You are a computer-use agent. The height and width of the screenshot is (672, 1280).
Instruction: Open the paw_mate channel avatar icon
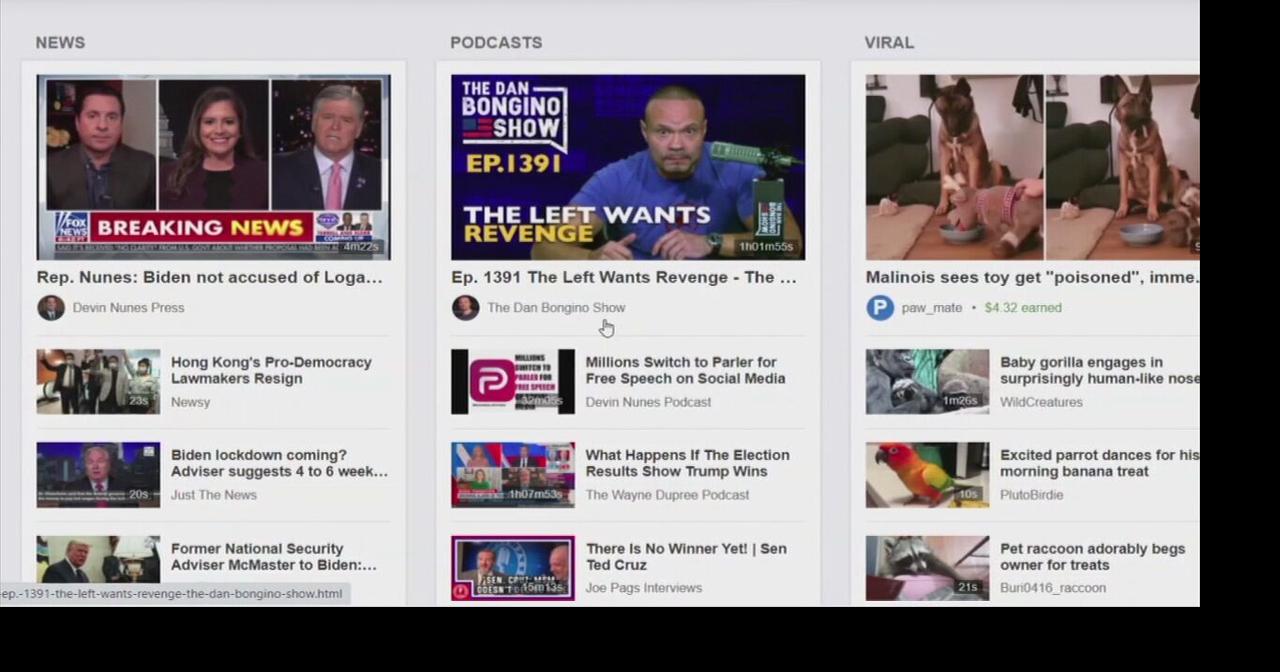pos(880,308)
